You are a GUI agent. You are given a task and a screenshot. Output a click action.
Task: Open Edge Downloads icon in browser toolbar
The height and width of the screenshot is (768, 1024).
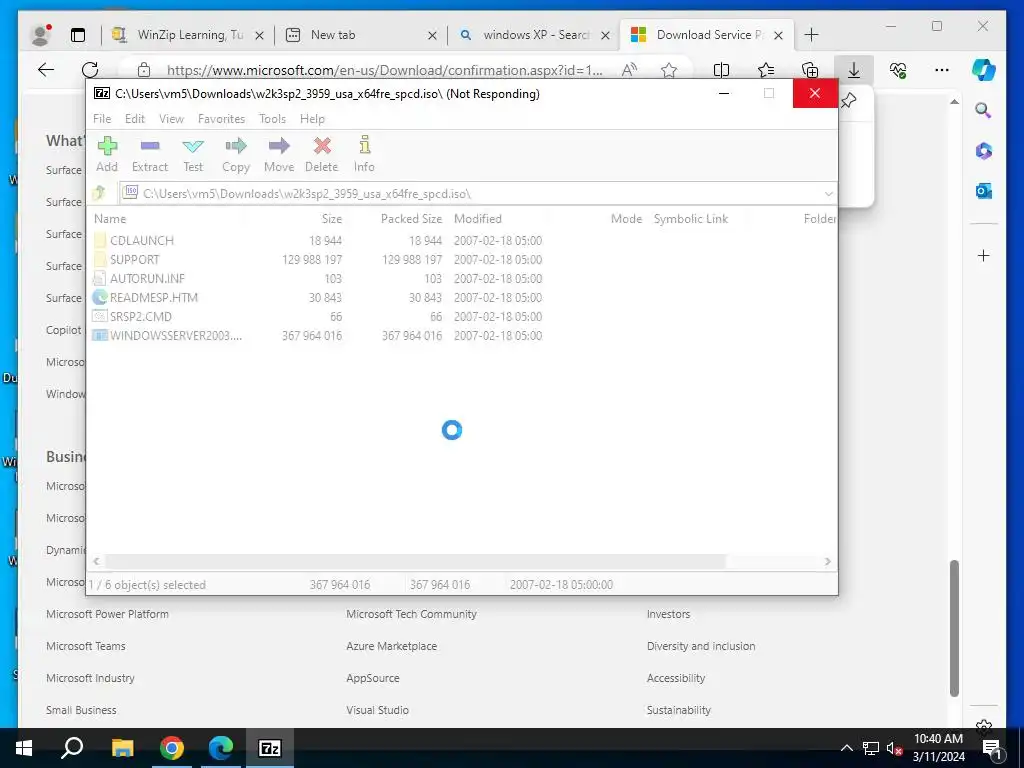854,70
